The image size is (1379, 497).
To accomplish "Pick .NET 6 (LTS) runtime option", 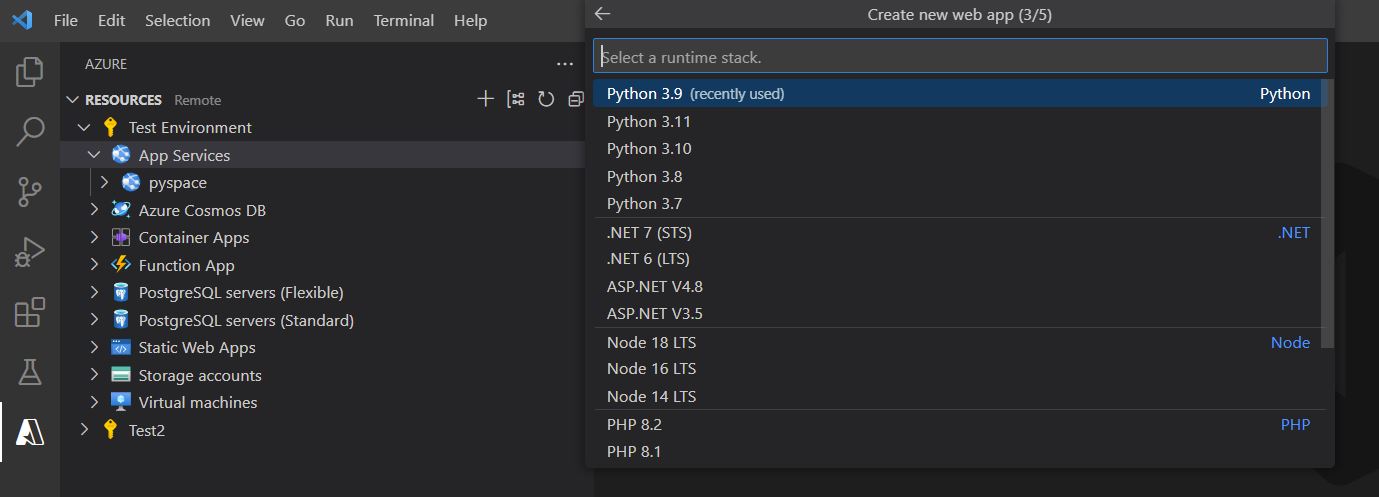I will tap(649, 259).
